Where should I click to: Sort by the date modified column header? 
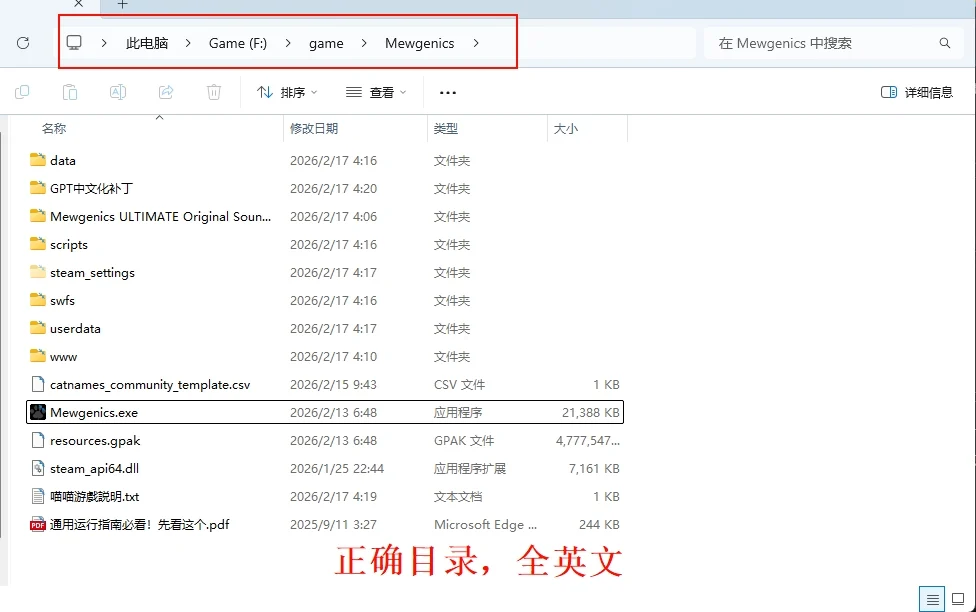[x=314, y=128]
